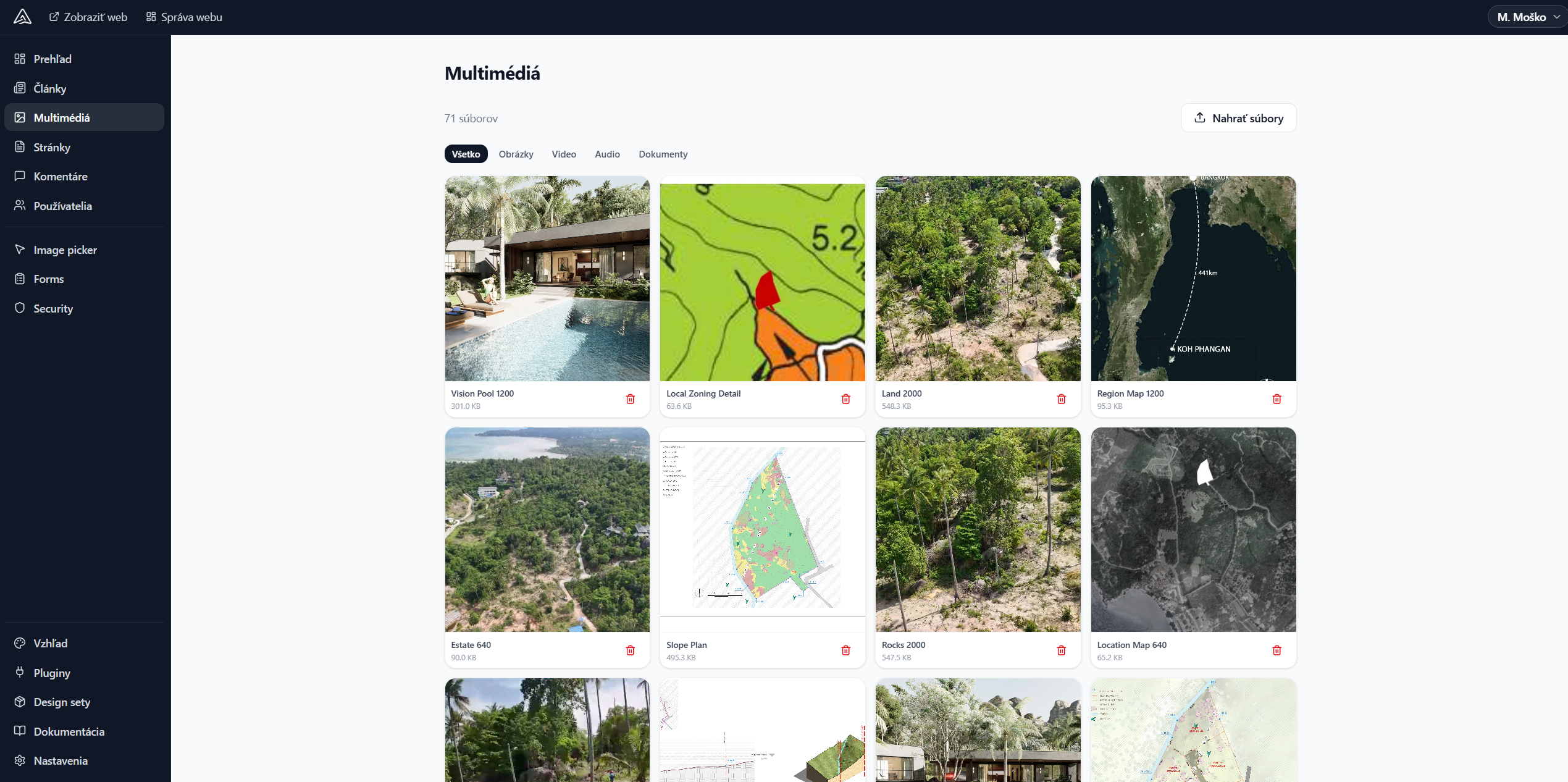Open the Zobraziť web link
The width and height of the screenshot is (1568, 782).
click(x=88, y=17)
